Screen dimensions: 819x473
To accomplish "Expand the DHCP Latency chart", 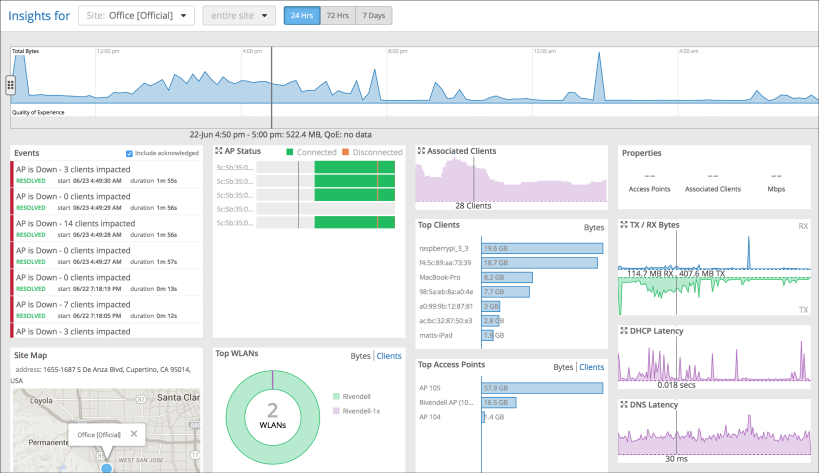I will [624, 330].
